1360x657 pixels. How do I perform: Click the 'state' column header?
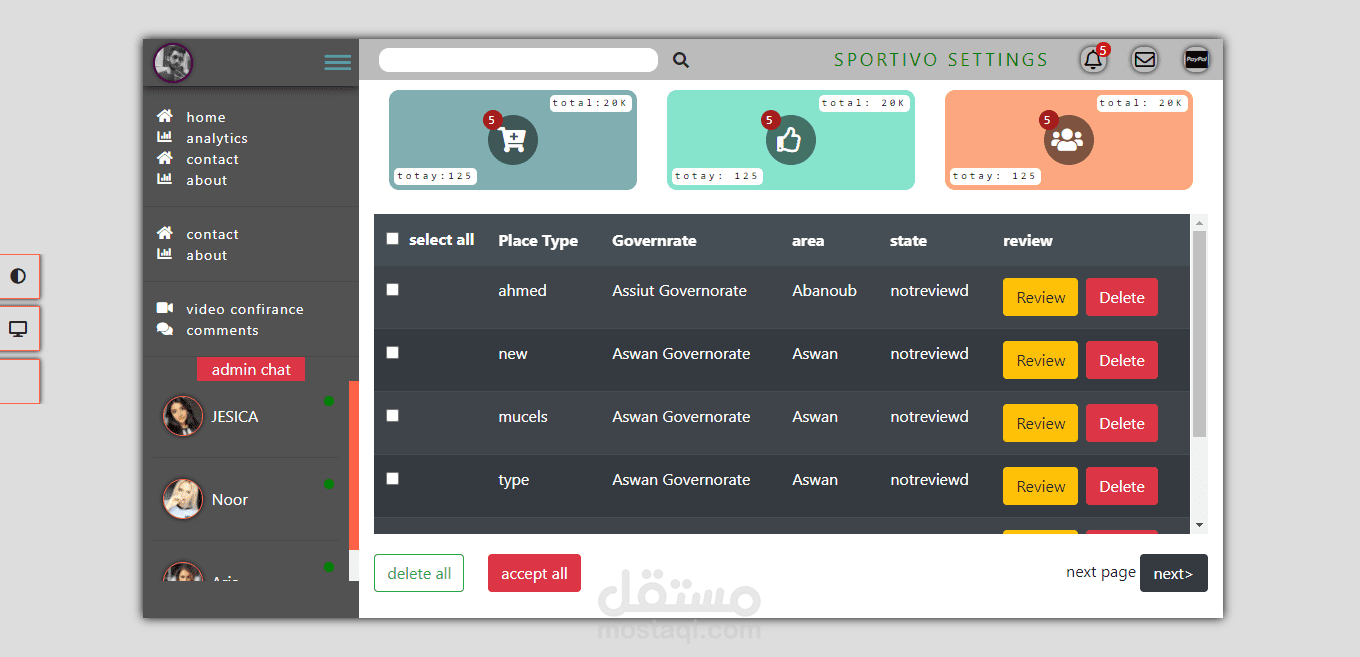pos(908,240)
